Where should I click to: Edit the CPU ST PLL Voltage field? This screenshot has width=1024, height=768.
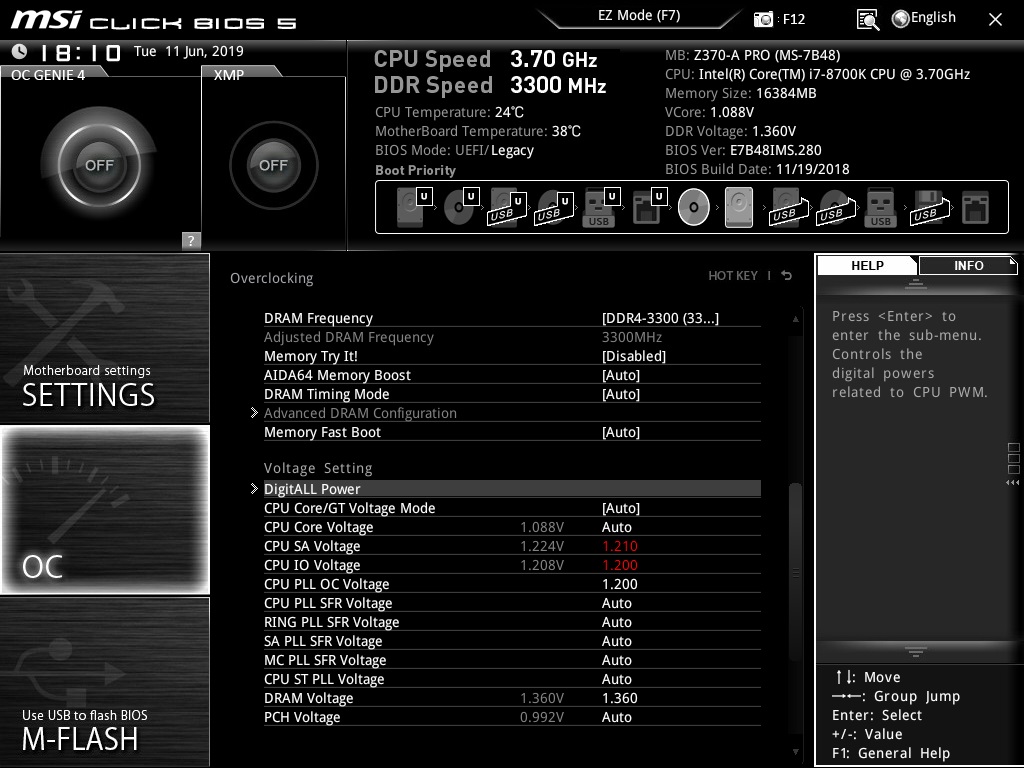[x=616, y=679]
